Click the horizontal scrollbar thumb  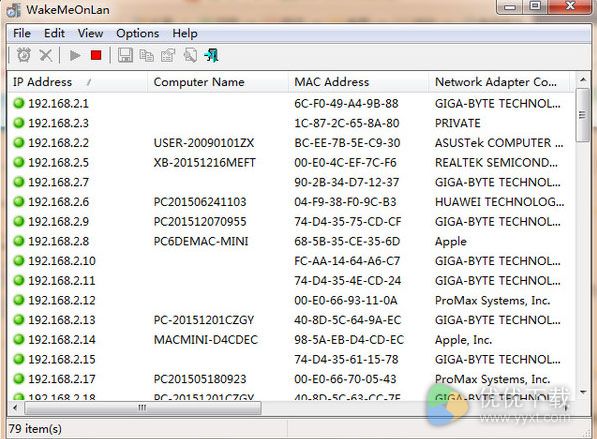(x=143, y=408)
